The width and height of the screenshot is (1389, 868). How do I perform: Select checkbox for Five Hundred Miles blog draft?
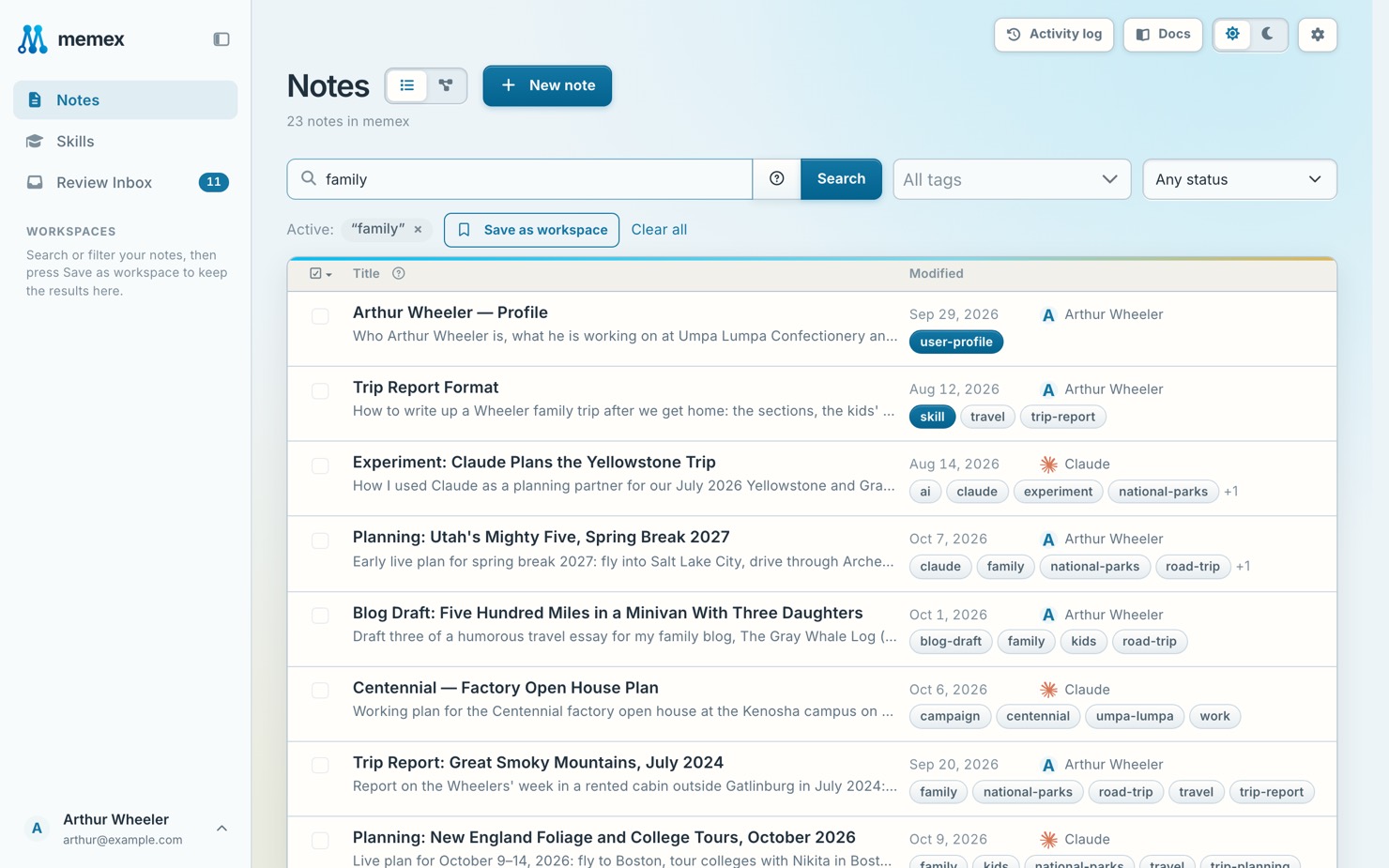point(320,617)
